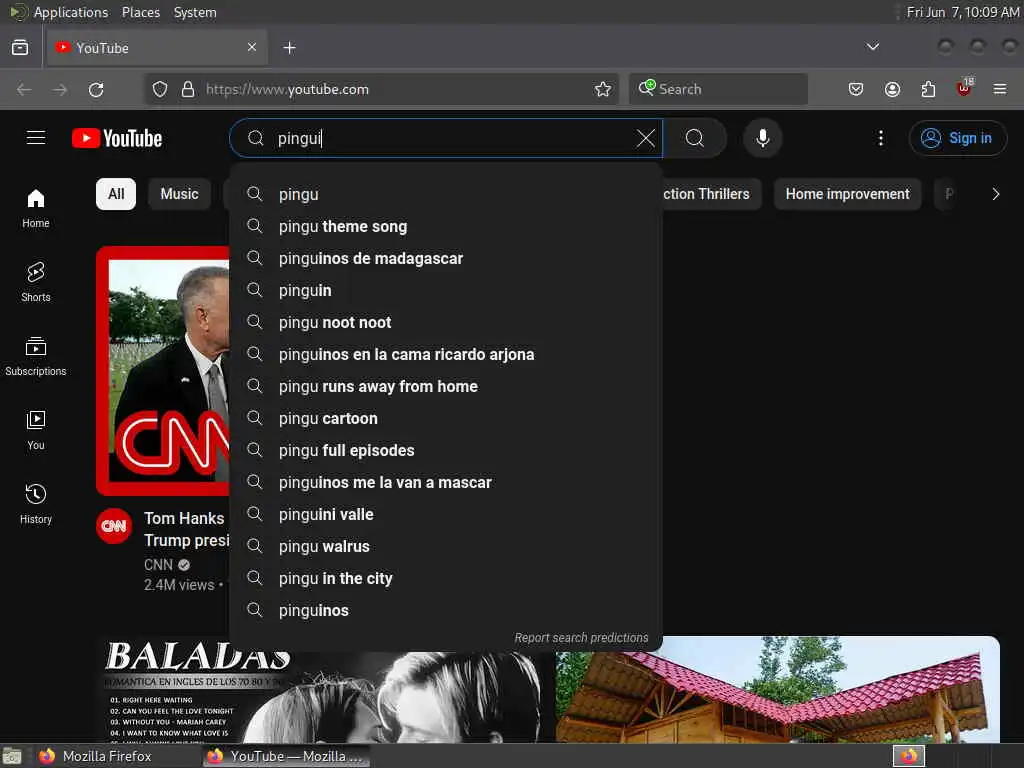Open the CNN Tom Hanks video thumbnail
Image resolution: width=1024 pixels, height=768 pixels.
click(163, 370)
